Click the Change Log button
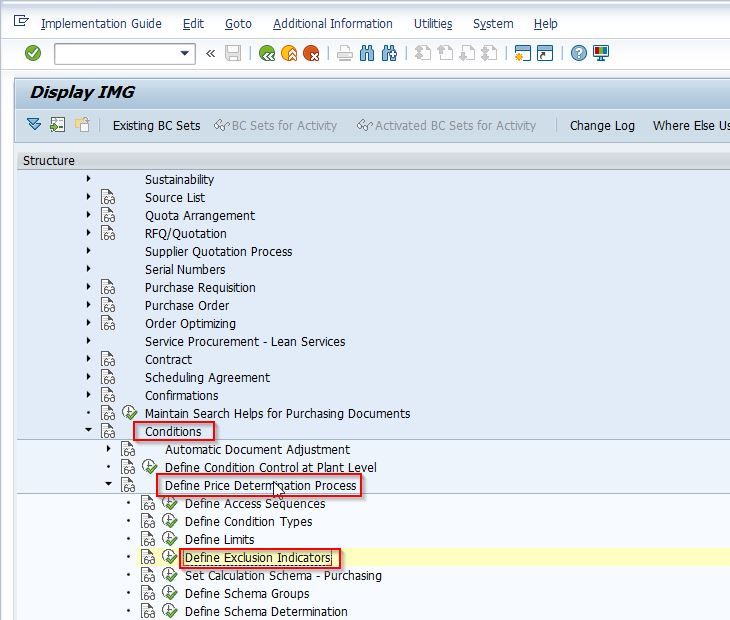The image size is (730, 620). click(602, 126)
